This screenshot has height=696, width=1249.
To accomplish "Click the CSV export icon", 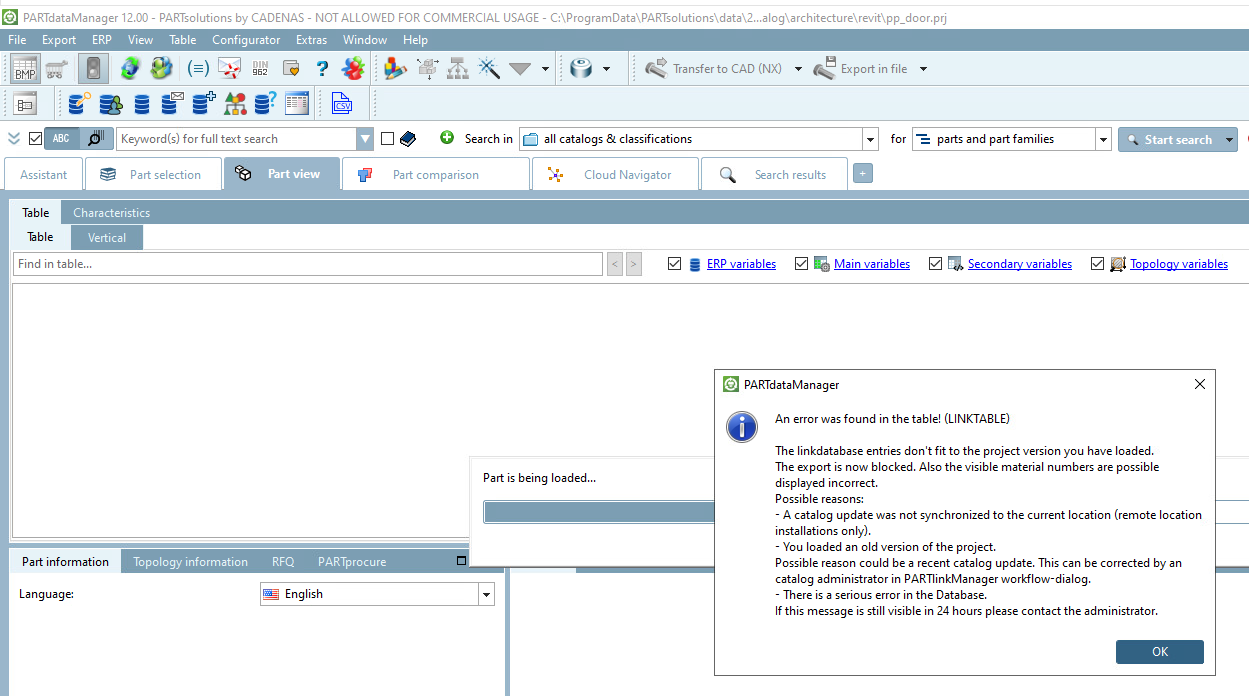I will [x=342, y=103].
